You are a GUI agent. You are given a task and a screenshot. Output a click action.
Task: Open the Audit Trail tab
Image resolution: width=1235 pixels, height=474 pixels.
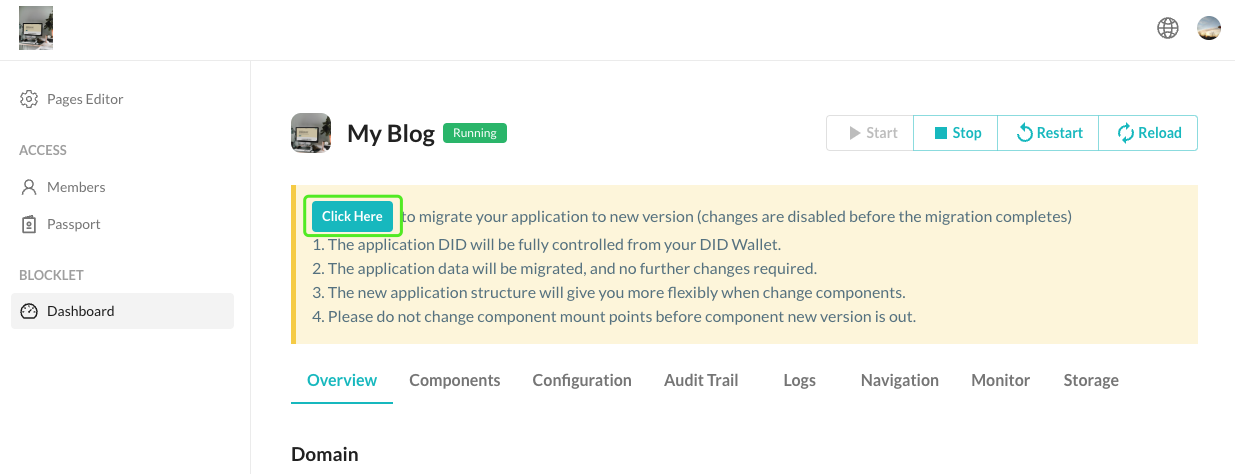coord(701,380)
